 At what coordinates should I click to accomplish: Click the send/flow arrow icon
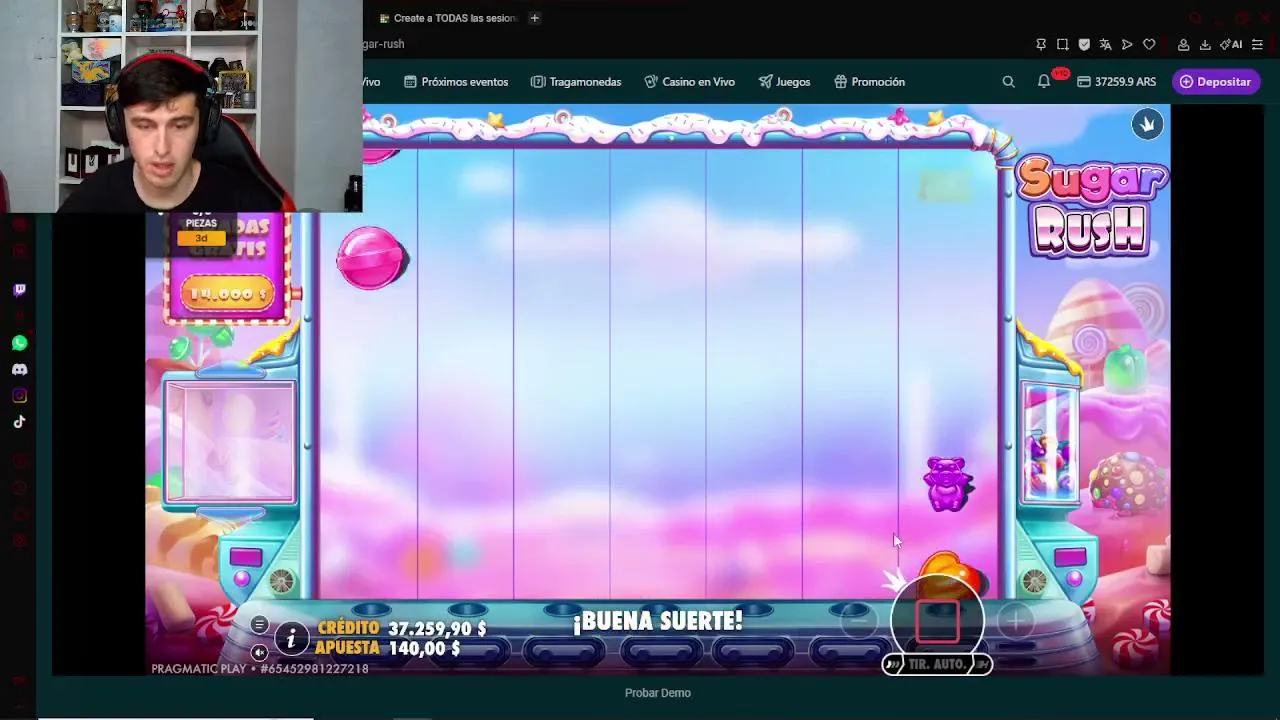(x=1127, y=44)
